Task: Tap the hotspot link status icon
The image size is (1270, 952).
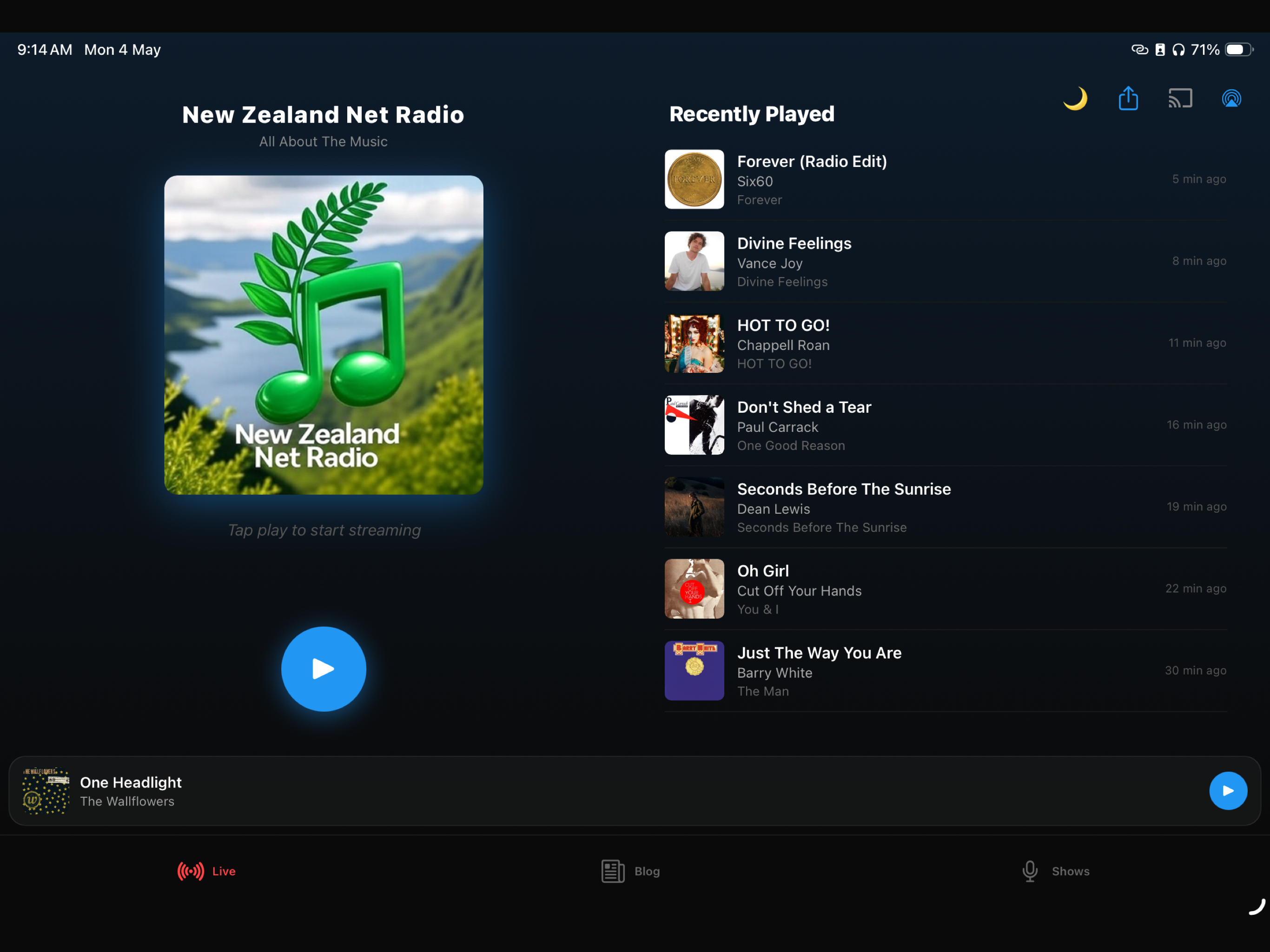Action: [1139, 49]
